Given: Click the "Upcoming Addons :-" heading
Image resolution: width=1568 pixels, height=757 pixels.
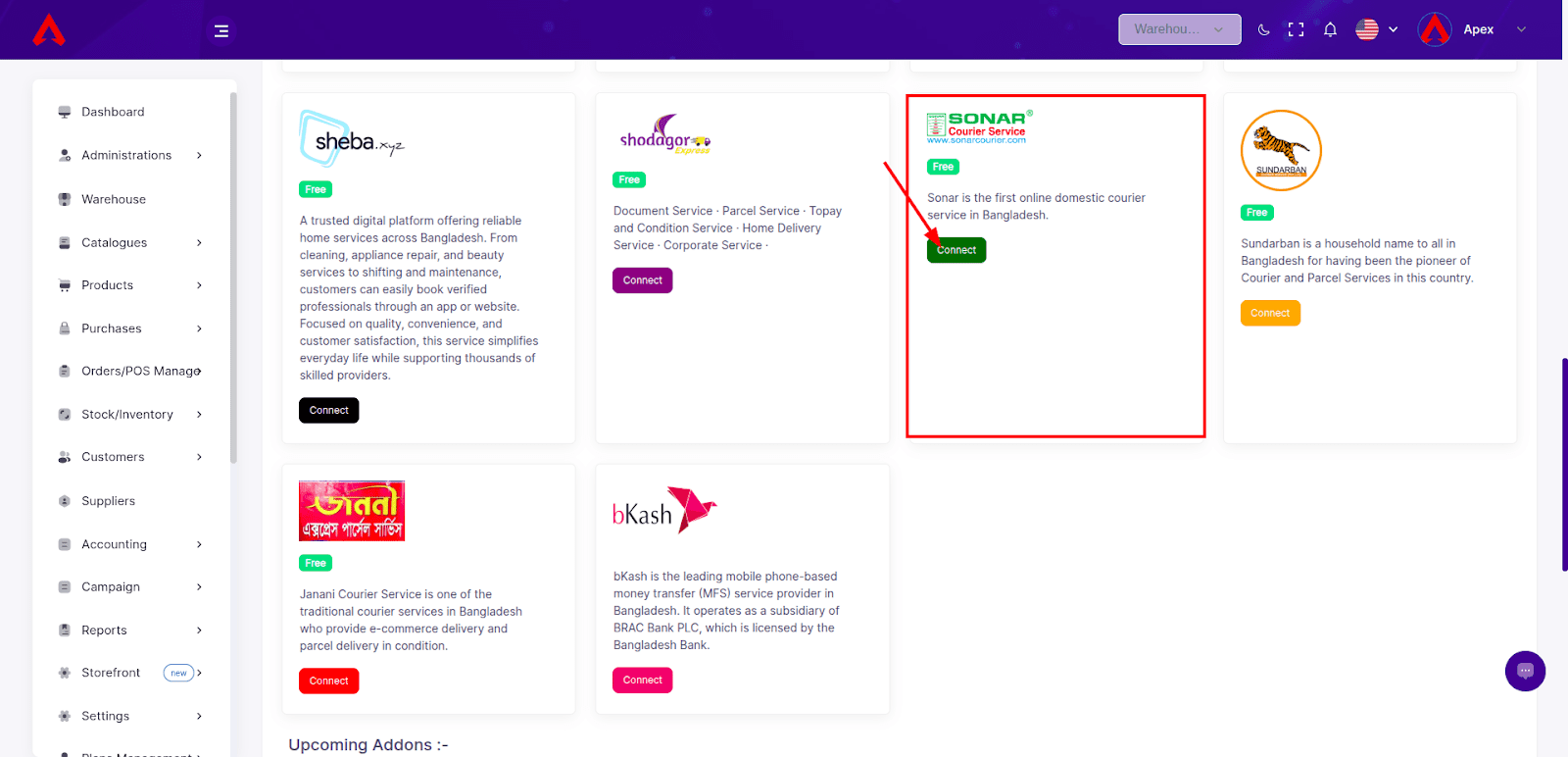Looking at the screenshot, I should click(368, 745).
